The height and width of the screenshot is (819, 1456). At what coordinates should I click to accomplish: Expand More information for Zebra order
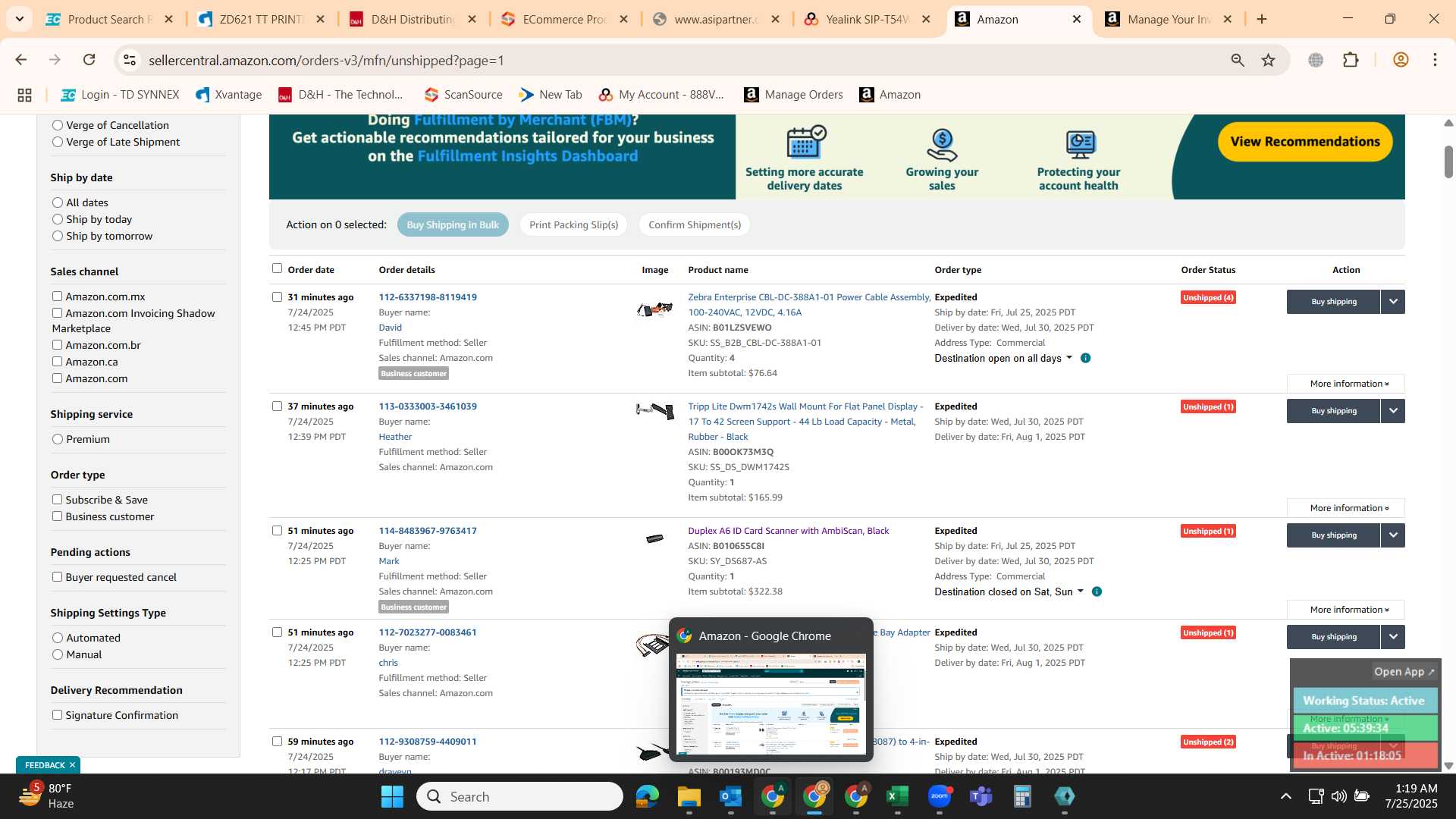point(1346,384)
